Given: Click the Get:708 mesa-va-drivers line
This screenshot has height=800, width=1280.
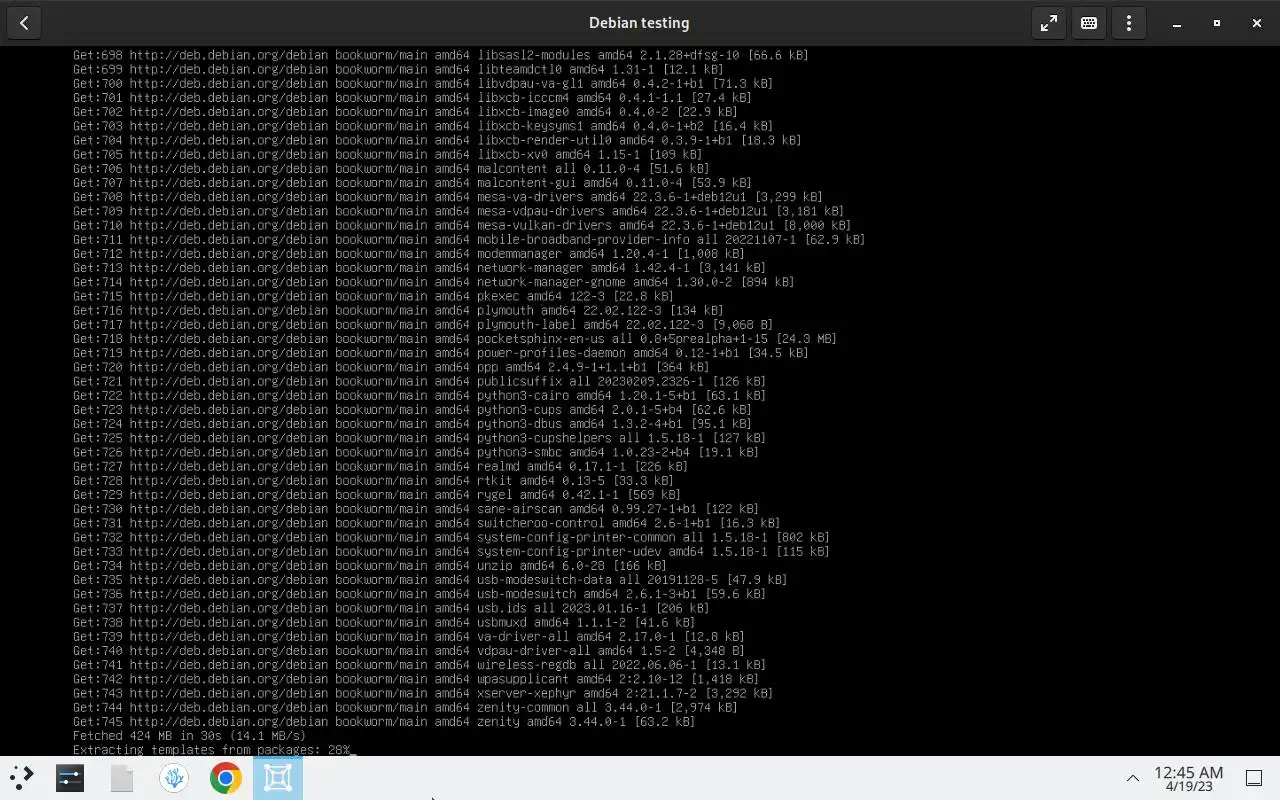Looking at the screenshot, I should tap(448, 197).
